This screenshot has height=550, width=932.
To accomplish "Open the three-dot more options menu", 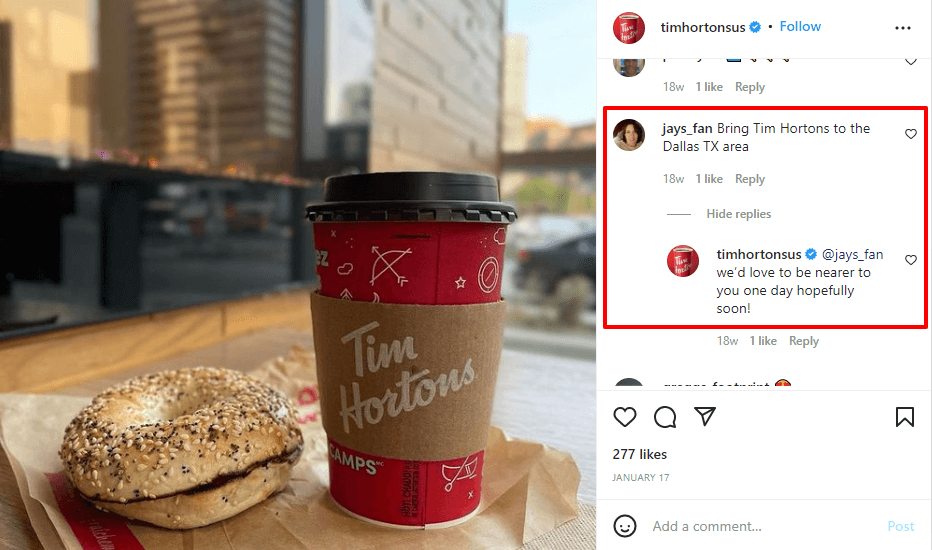I will (x=902, y=28).
